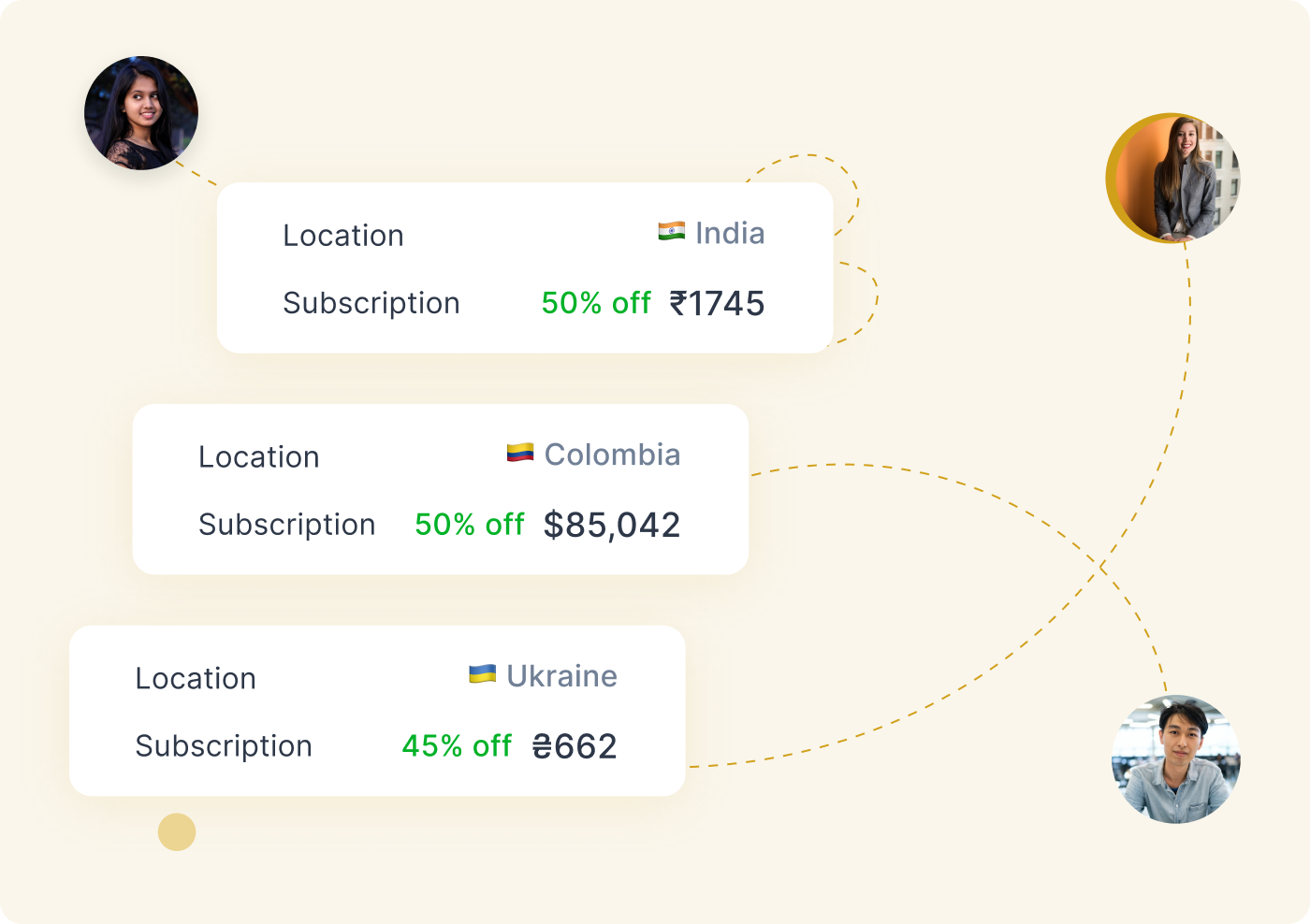Screen dimensions: 1310x924
Task: Click the man in denim shirt photo
Action: pos(1176,758)
